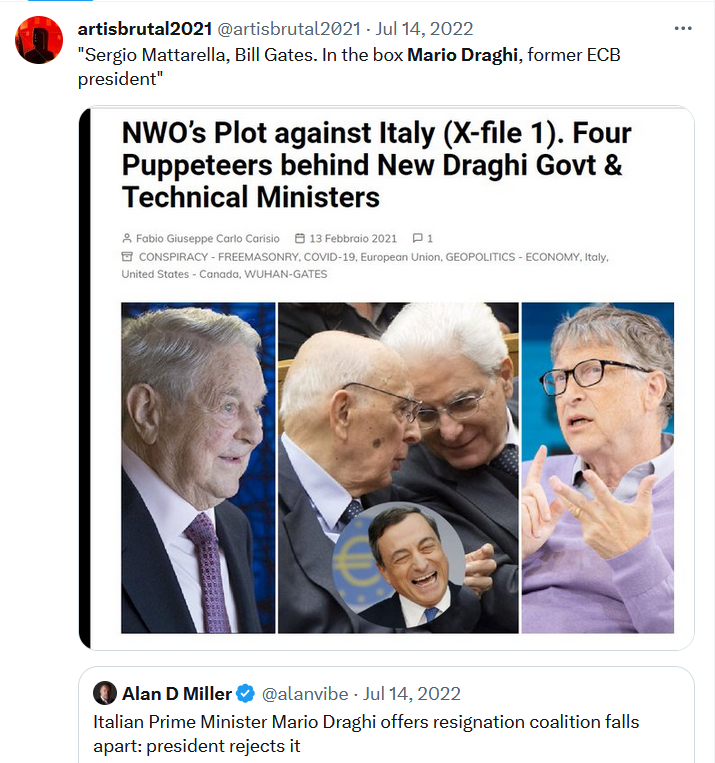Click the bold Mario Draghi text in tweet
Screen dimensions: 715x763
click(x=462, y=55)
